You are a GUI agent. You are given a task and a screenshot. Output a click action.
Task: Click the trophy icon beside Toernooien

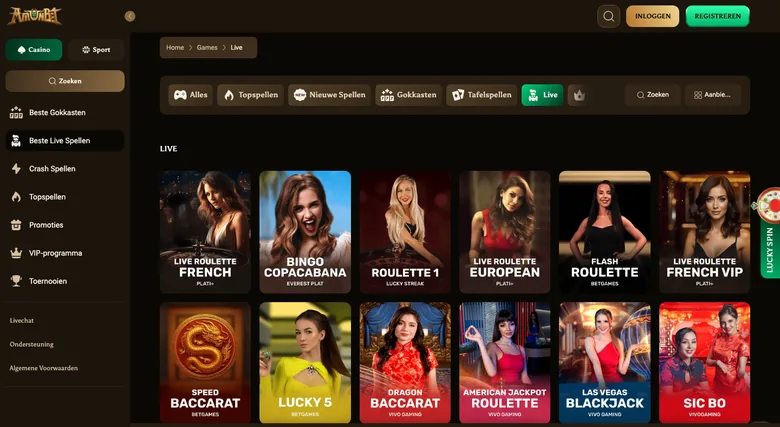click(x=16, y=281)
